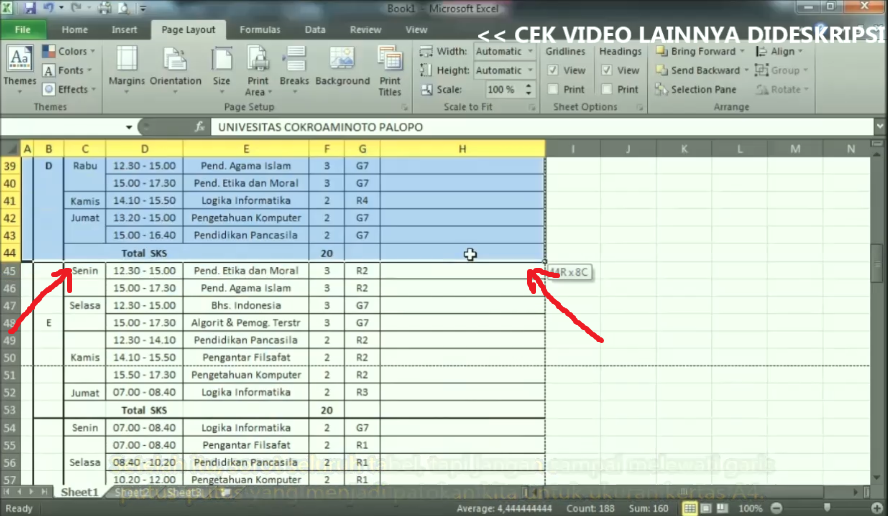The width and height of the screenshot is (888, 516).
Task: Adjust Scale percentage spinner
Action: (x=528, y=89)
